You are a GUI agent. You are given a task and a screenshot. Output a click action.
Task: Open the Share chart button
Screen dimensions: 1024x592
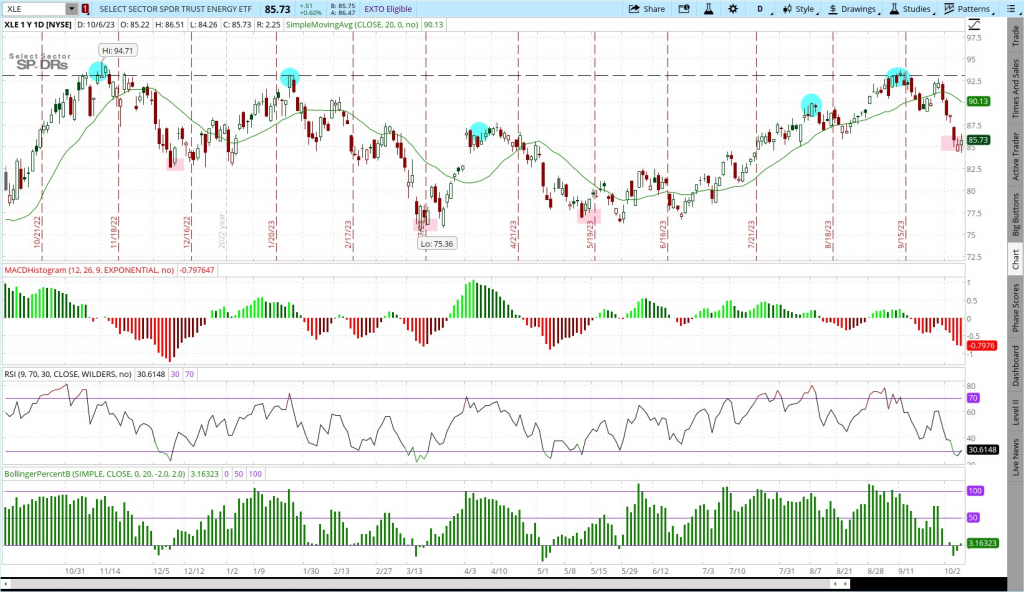click(647, 9)
